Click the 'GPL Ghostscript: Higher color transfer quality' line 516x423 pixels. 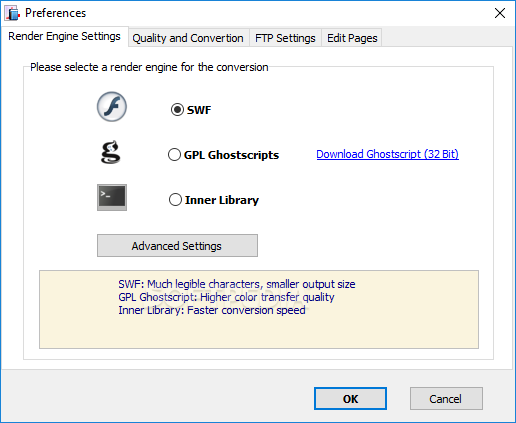pos(226,297)
